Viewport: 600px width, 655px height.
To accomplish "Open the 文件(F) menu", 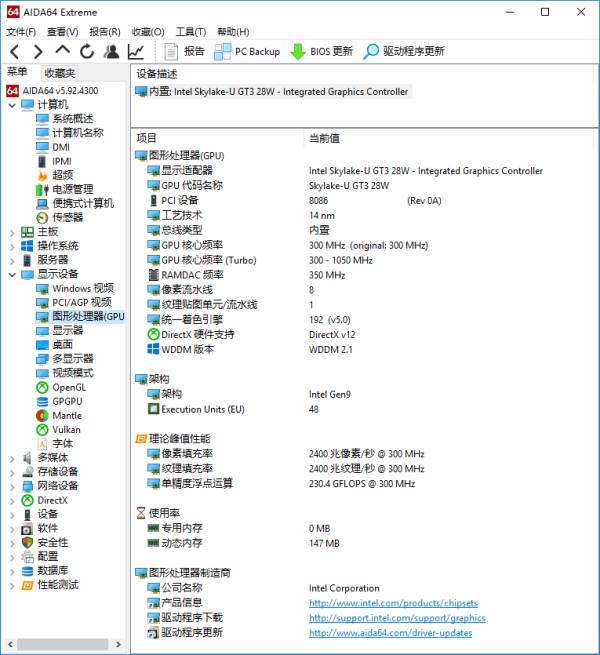I will (21, 32).
